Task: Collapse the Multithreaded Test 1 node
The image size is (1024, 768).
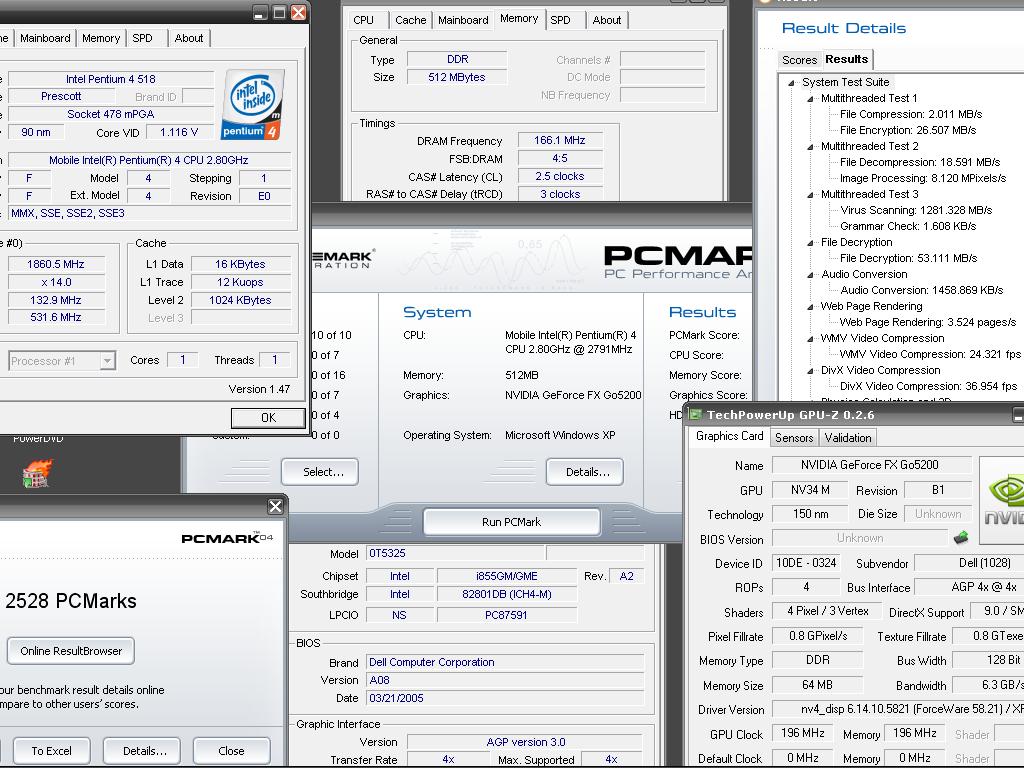Action: pyautogui.click(x=810, y=99)
